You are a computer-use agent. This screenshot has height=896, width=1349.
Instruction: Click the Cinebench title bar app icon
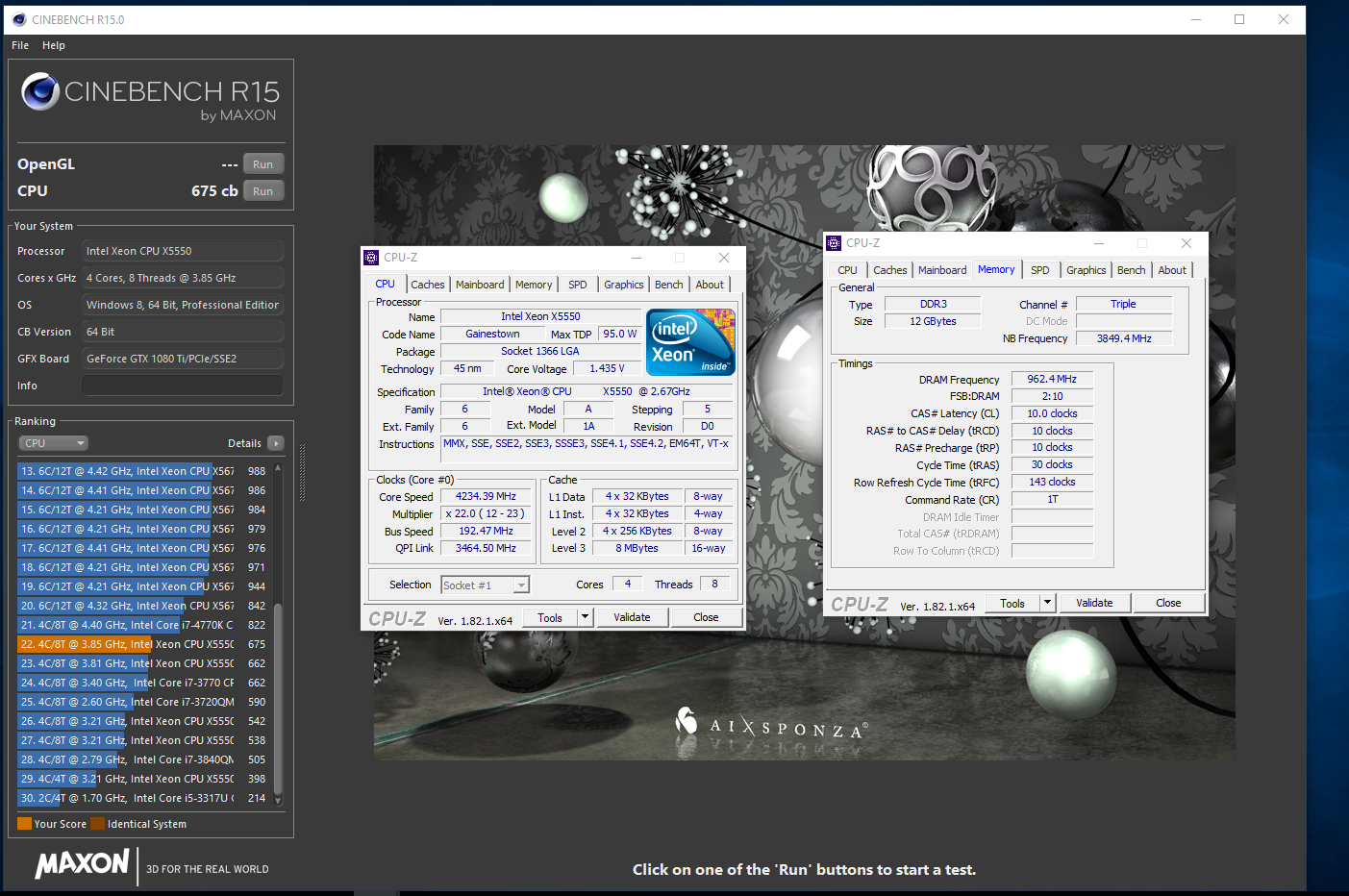click(x=19, y=19)
